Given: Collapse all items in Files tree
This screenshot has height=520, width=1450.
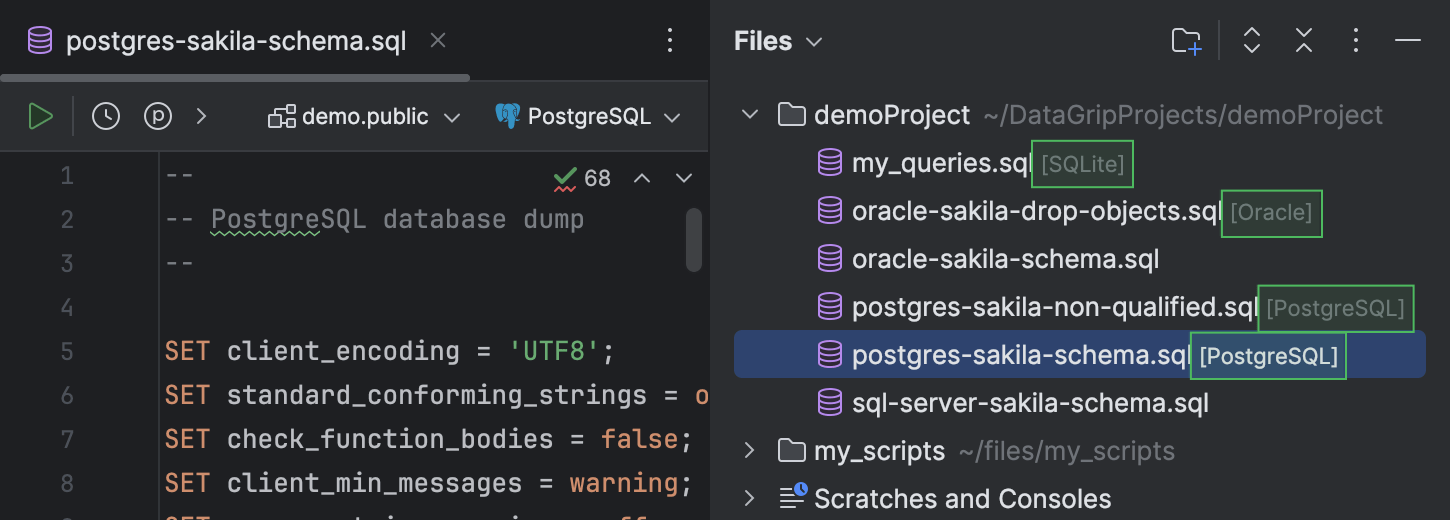Looking at the screenshot, I should (1303, 41).
